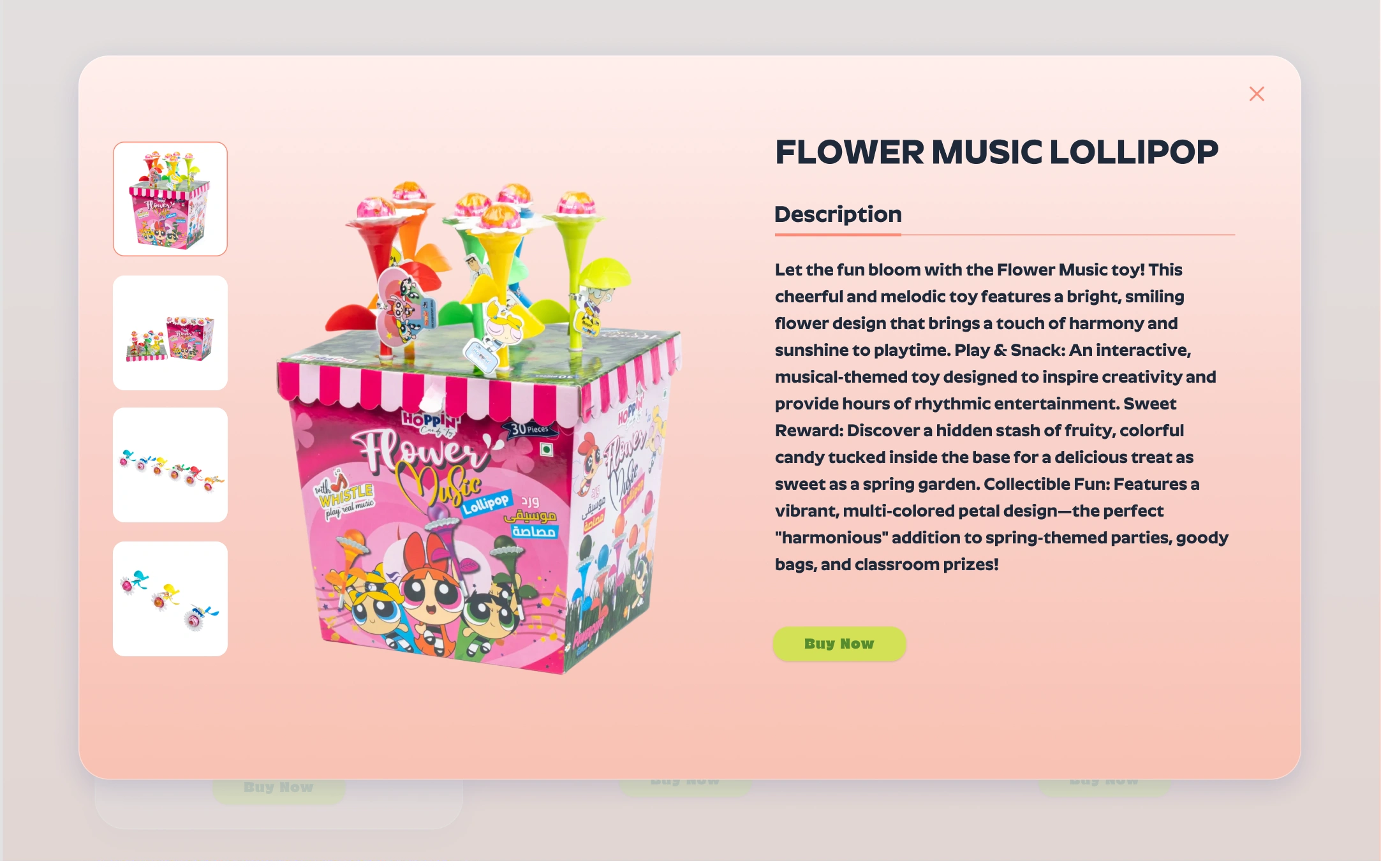This screenshot has width=1381, height=868.
Task: Click the main Flower Music product image
Action: pyautogui.click(x=478, y=427)
